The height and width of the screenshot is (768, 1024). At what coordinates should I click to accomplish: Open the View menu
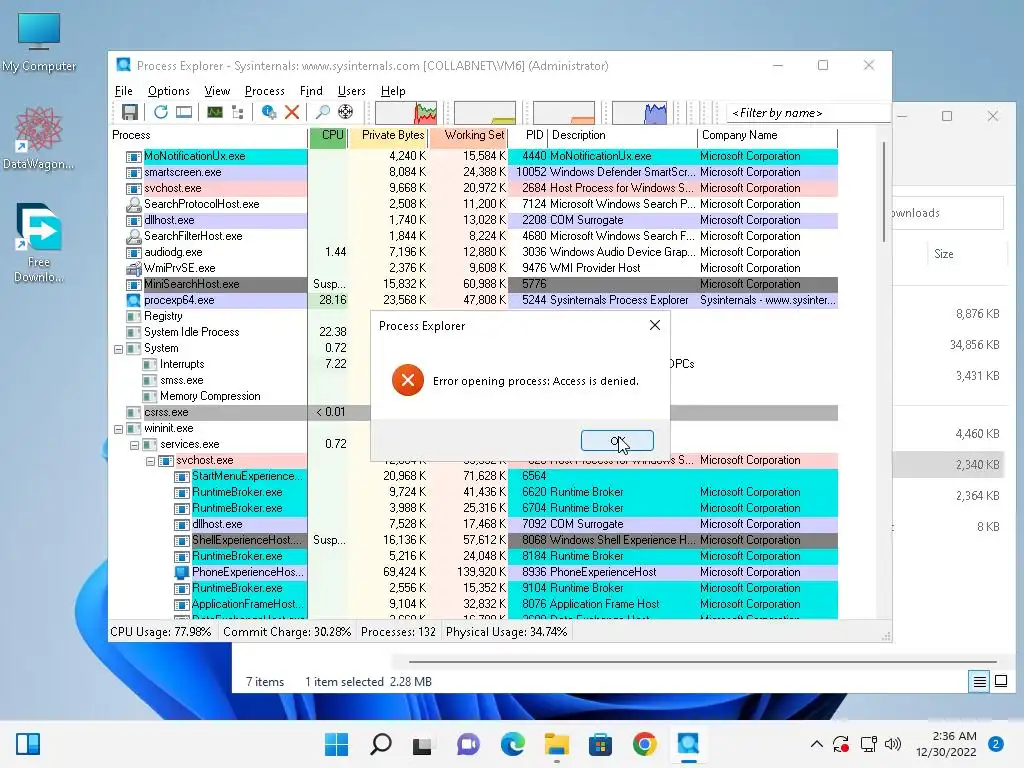pyautogui.click(x=217, y=91)
